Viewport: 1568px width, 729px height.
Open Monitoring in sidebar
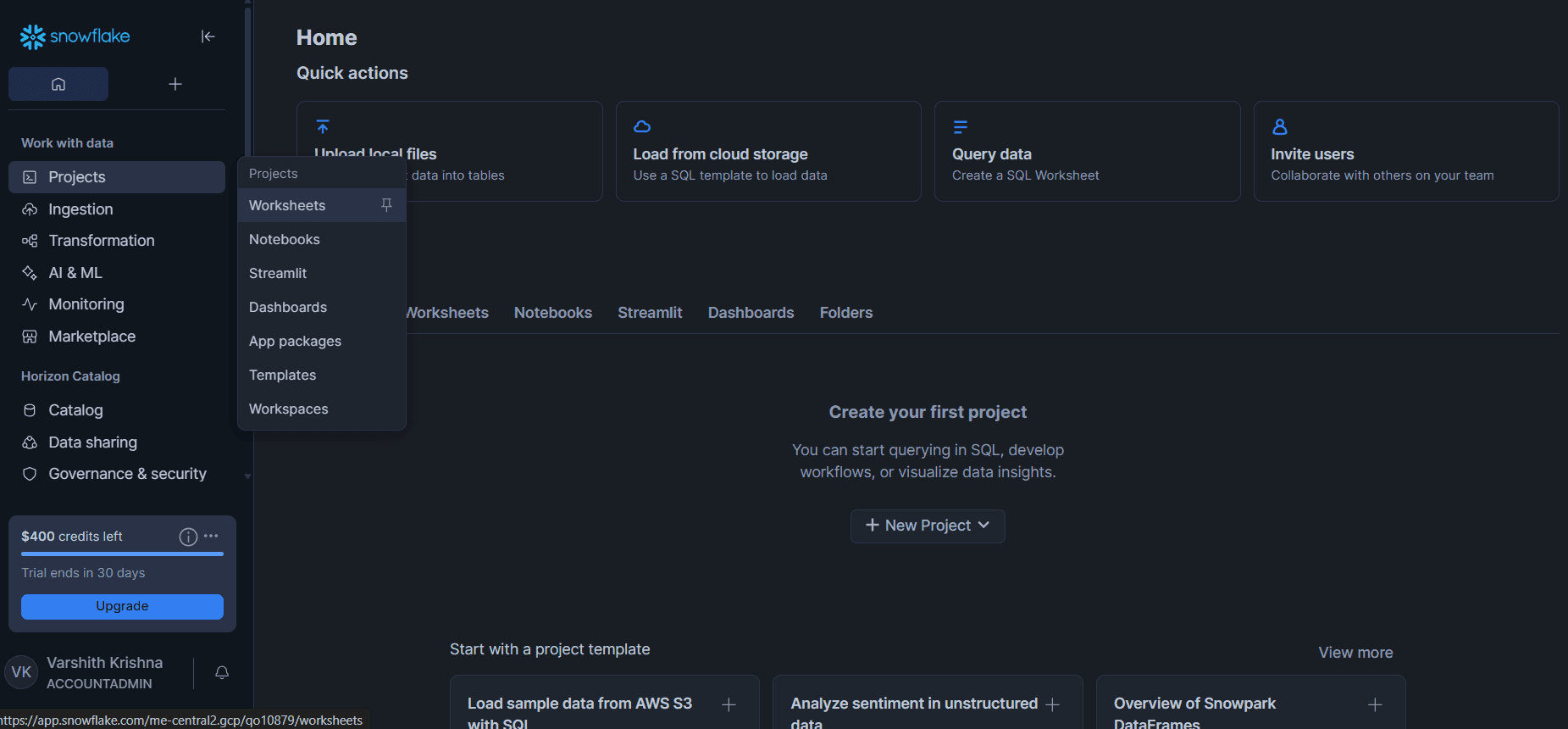click(117, 304)
